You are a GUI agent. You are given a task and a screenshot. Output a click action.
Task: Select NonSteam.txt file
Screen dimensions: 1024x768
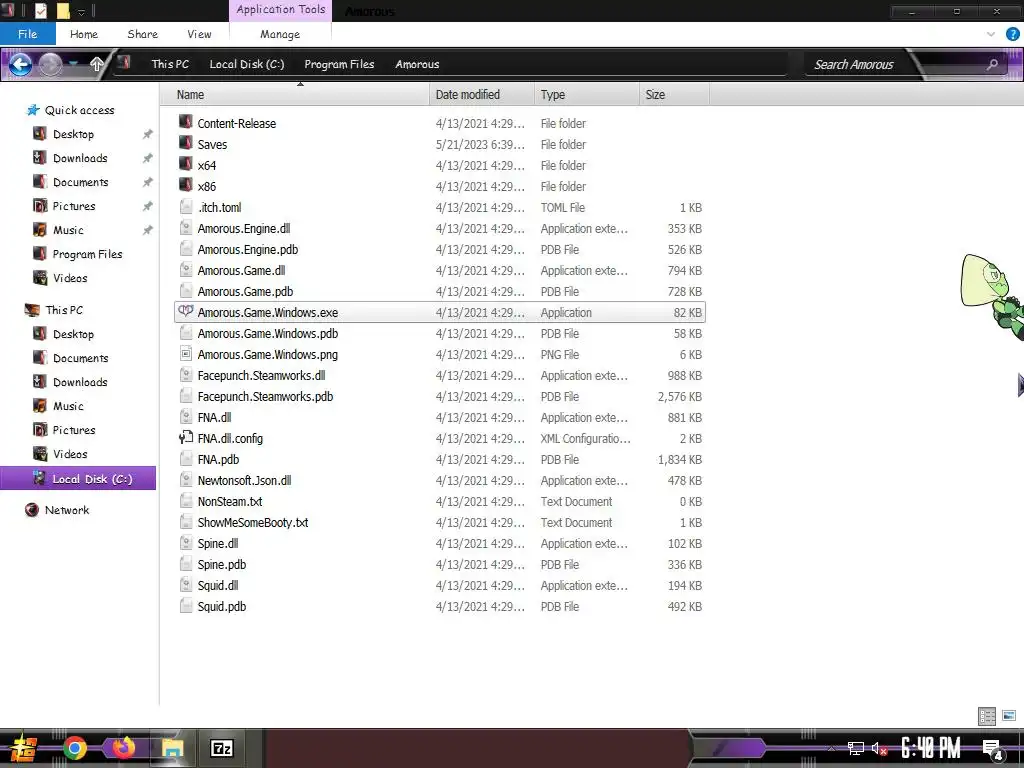(x=440, y=502)
